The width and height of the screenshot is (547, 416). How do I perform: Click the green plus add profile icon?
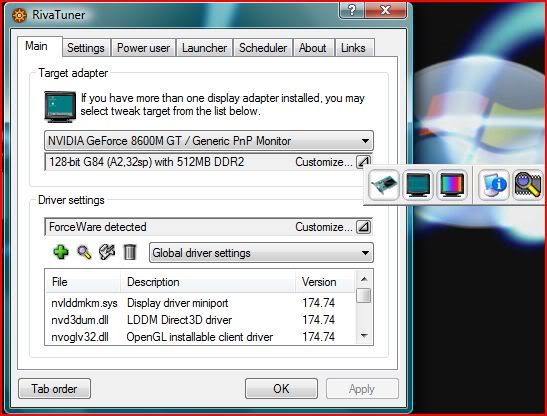pyautogui.click(x=61, y=252)
